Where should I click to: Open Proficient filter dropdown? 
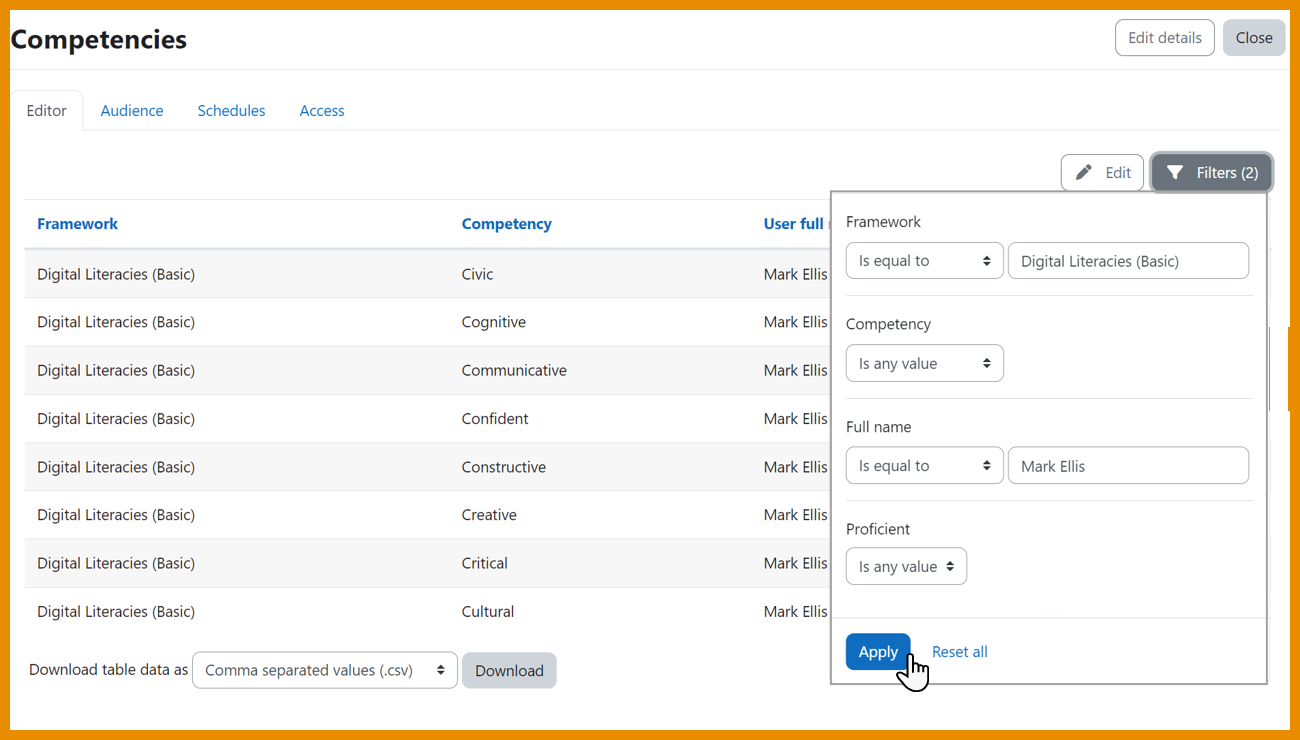tap(906, 567)
